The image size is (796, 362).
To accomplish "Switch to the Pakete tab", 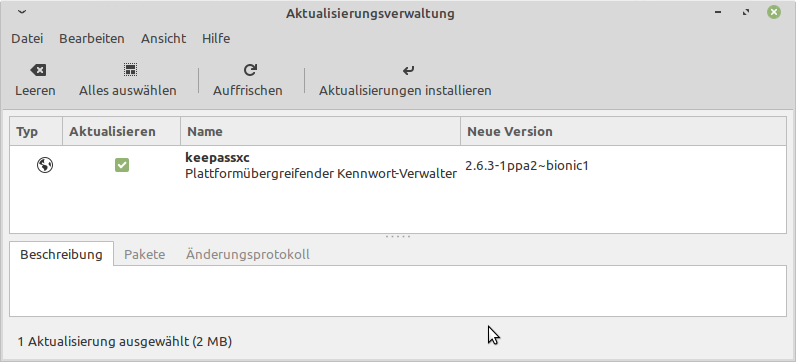I will 145,254.
